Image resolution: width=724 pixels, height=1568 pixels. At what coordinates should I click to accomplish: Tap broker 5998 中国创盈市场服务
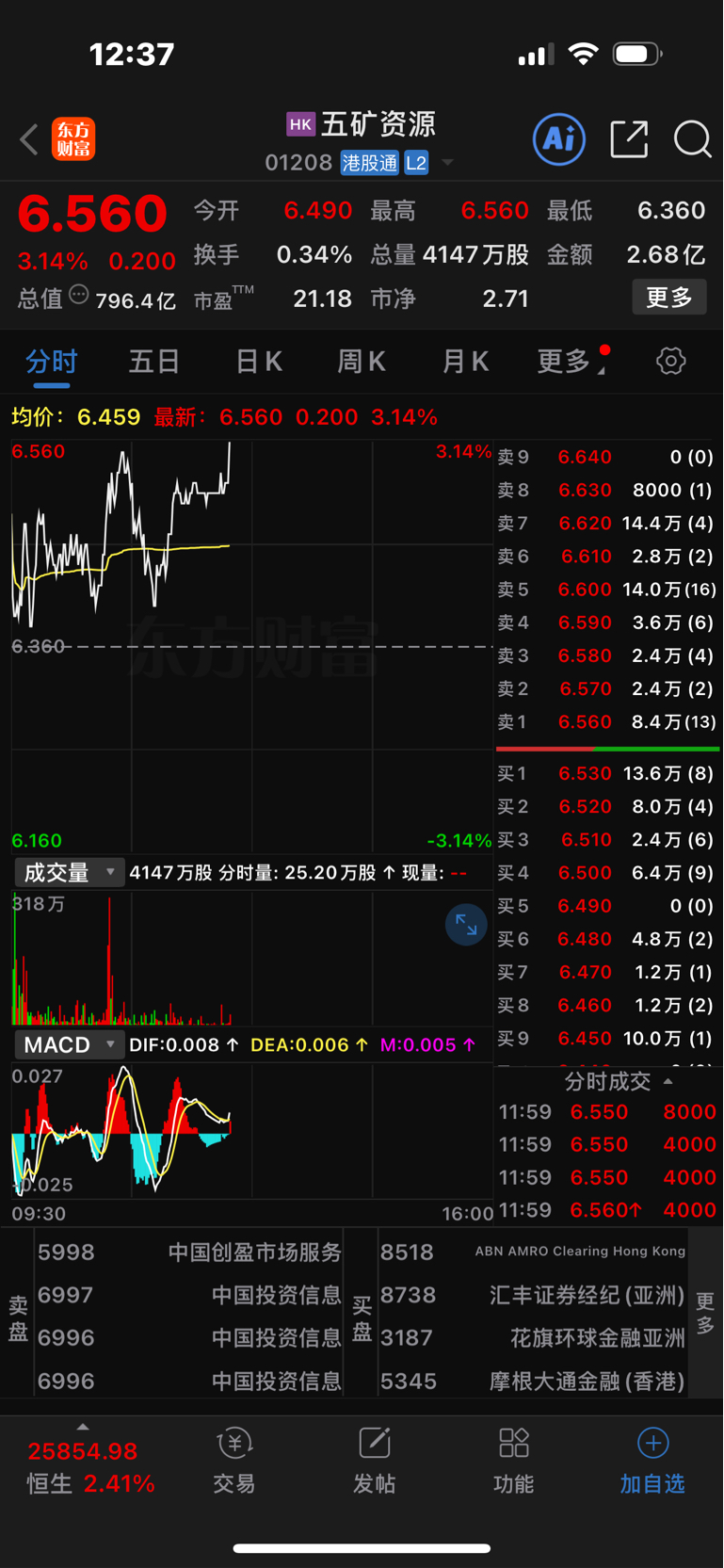coord(188,1253)
